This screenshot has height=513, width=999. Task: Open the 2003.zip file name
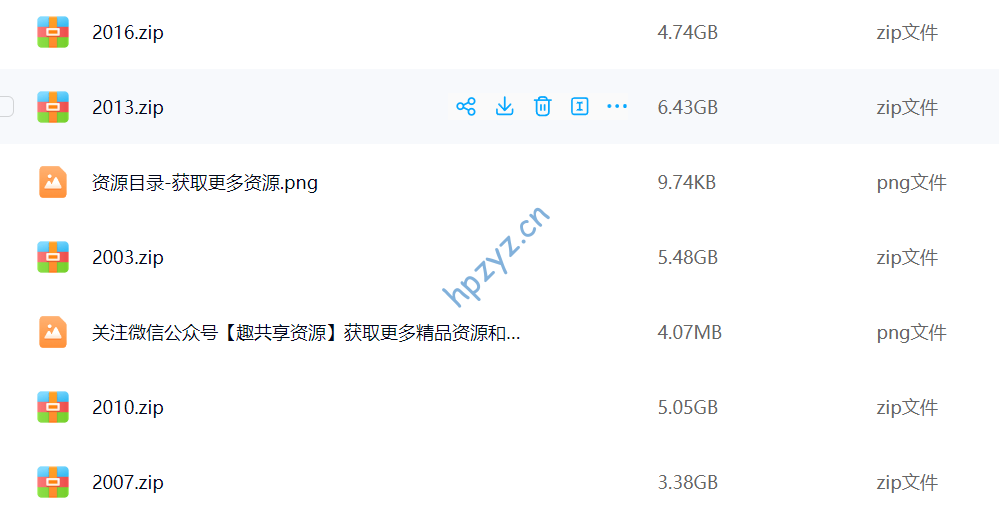pos(128,257)
